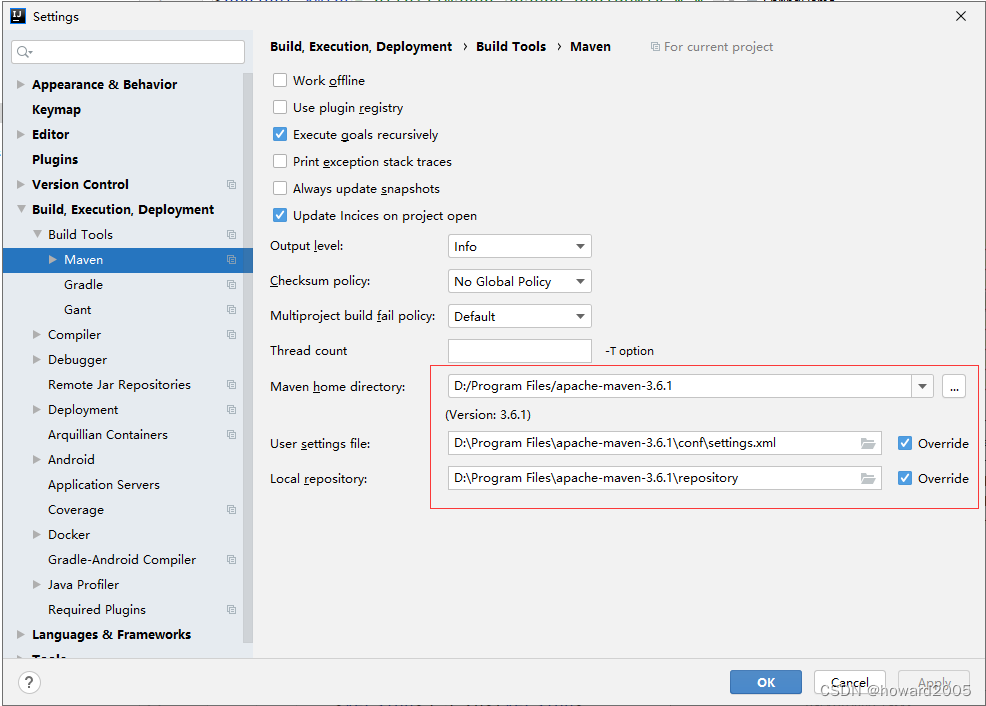Image resolution: width=986 pixels, height=706 pixels.
Task: Expand the Version Control section
Action: click(21, 184)
